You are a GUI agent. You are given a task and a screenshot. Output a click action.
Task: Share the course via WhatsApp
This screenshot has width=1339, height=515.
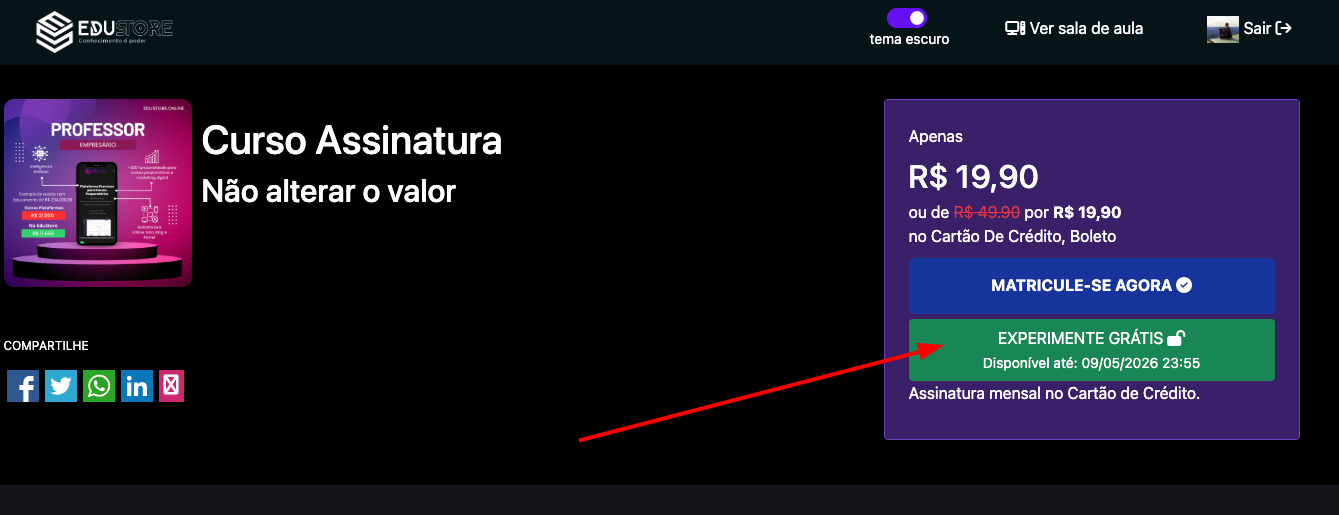pos(99,386)
